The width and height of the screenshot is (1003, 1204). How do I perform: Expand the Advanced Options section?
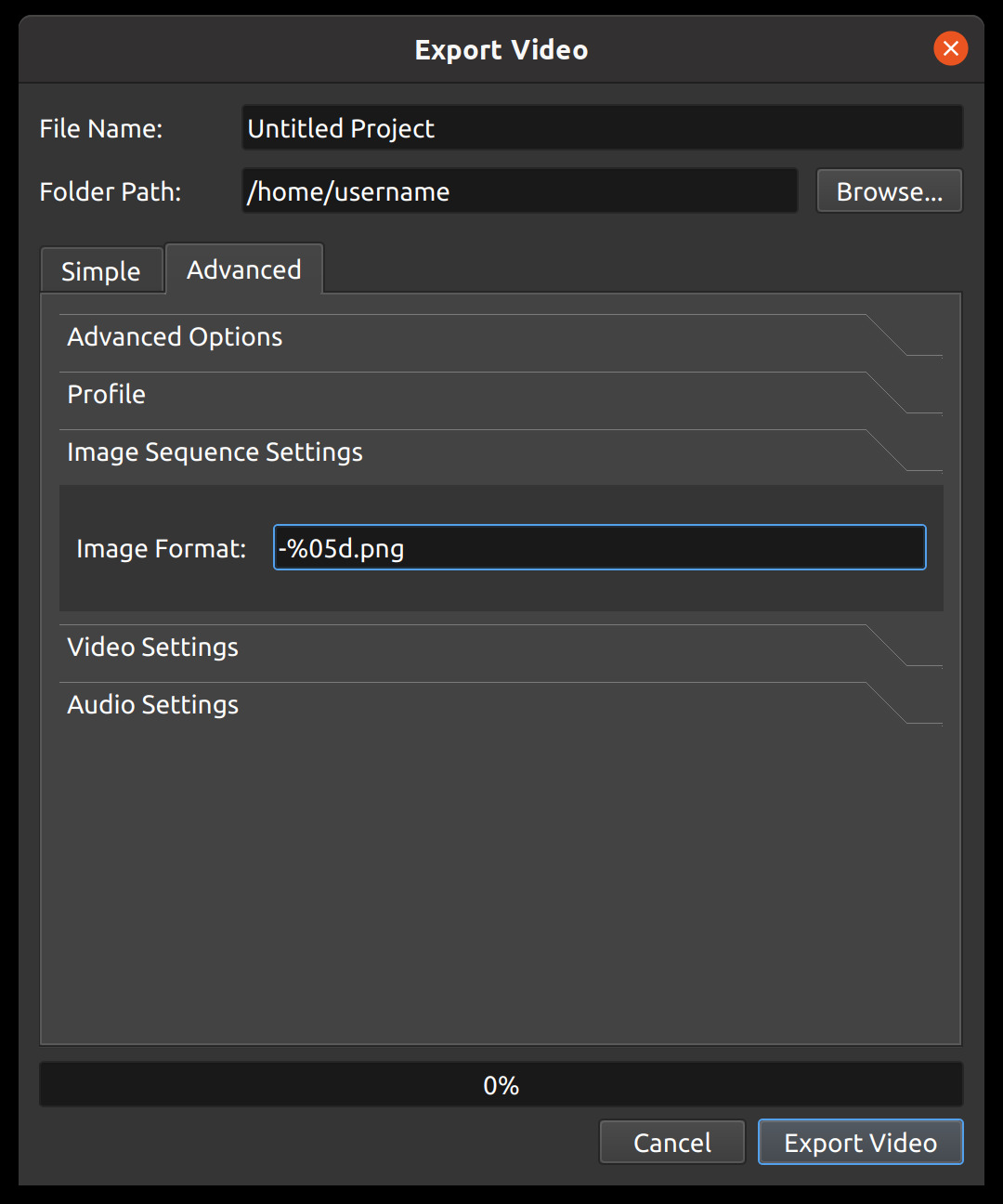click(x=175, y=336)
